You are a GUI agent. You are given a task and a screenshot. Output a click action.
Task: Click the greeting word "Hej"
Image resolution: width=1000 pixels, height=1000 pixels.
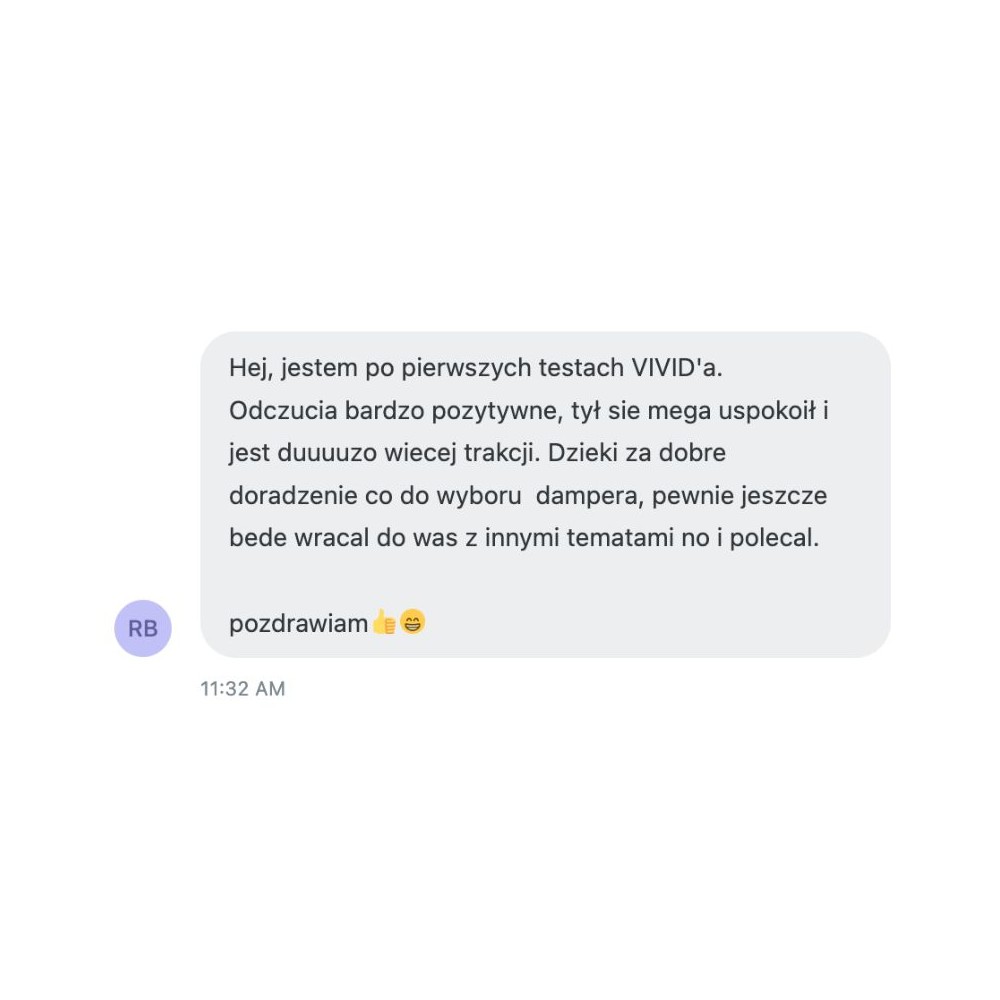pos(249,369)
